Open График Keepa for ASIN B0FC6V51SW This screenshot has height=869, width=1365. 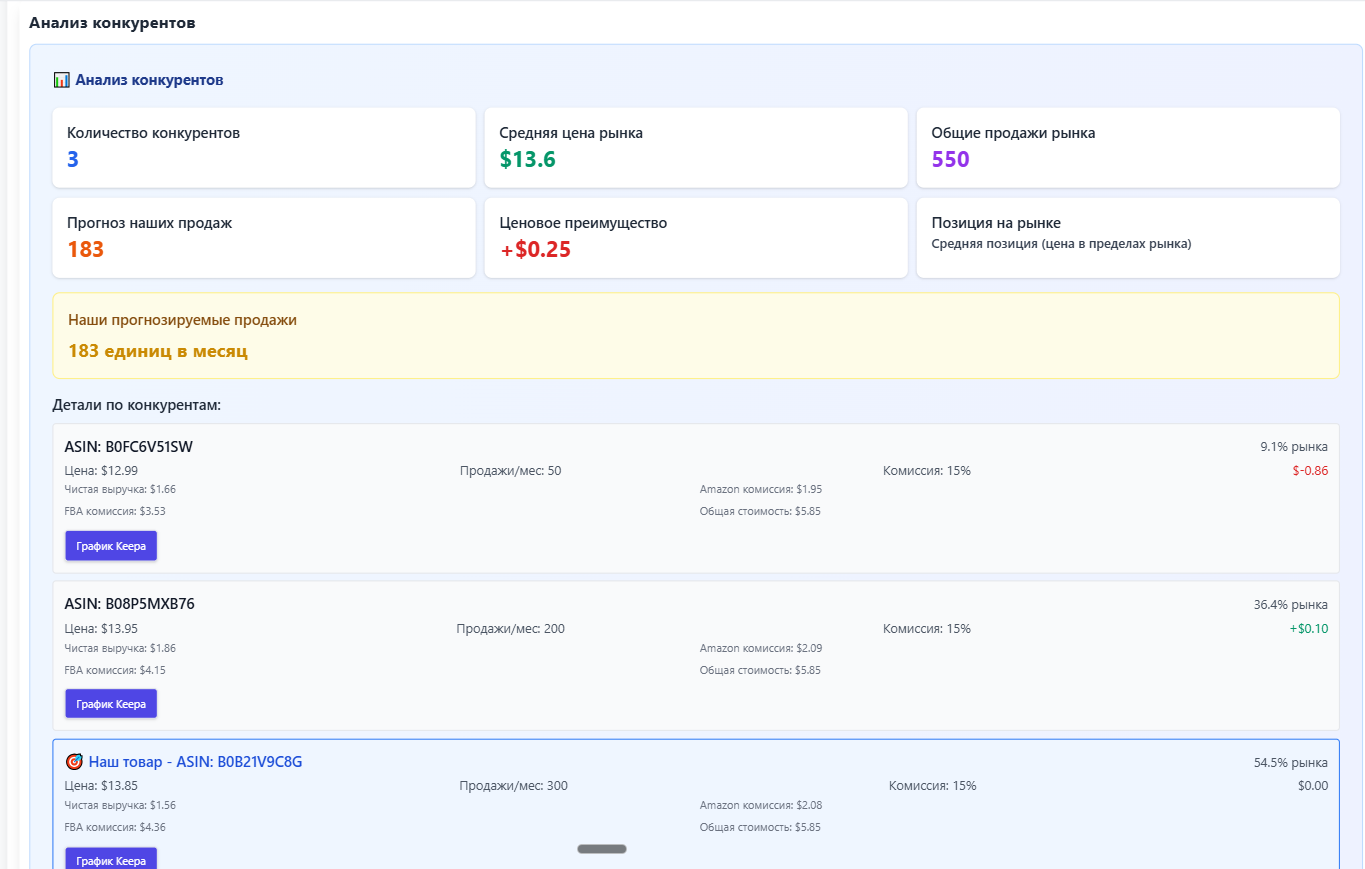coord(111,546)
